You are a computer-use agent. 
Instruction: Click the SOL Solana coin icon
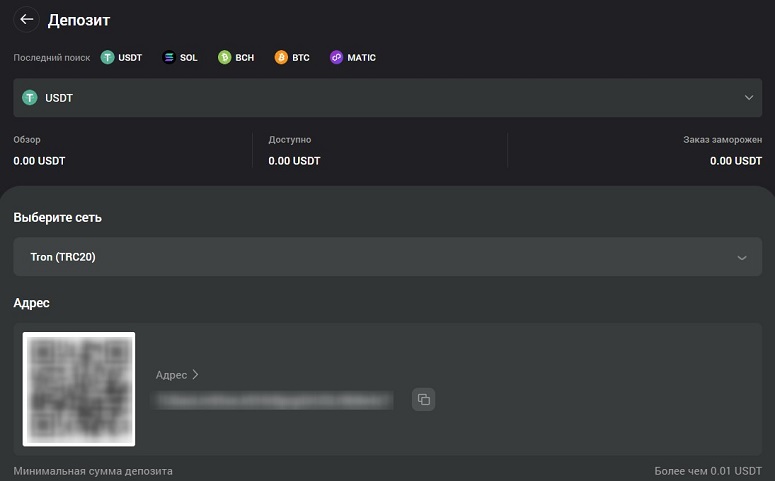pyautogui.click(x=169, y=57)
